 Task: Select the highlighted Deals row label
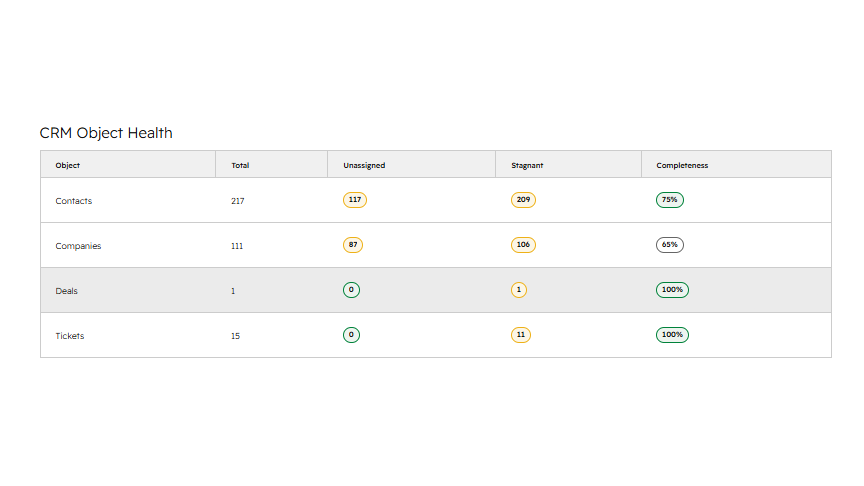tap(66, 291)
